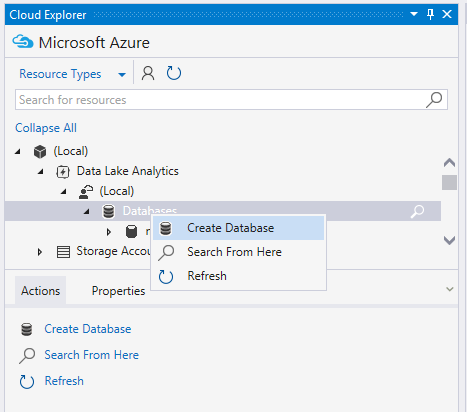Click the database icon in the Actions list
467x412 pixels.
(x=27, y=329)
